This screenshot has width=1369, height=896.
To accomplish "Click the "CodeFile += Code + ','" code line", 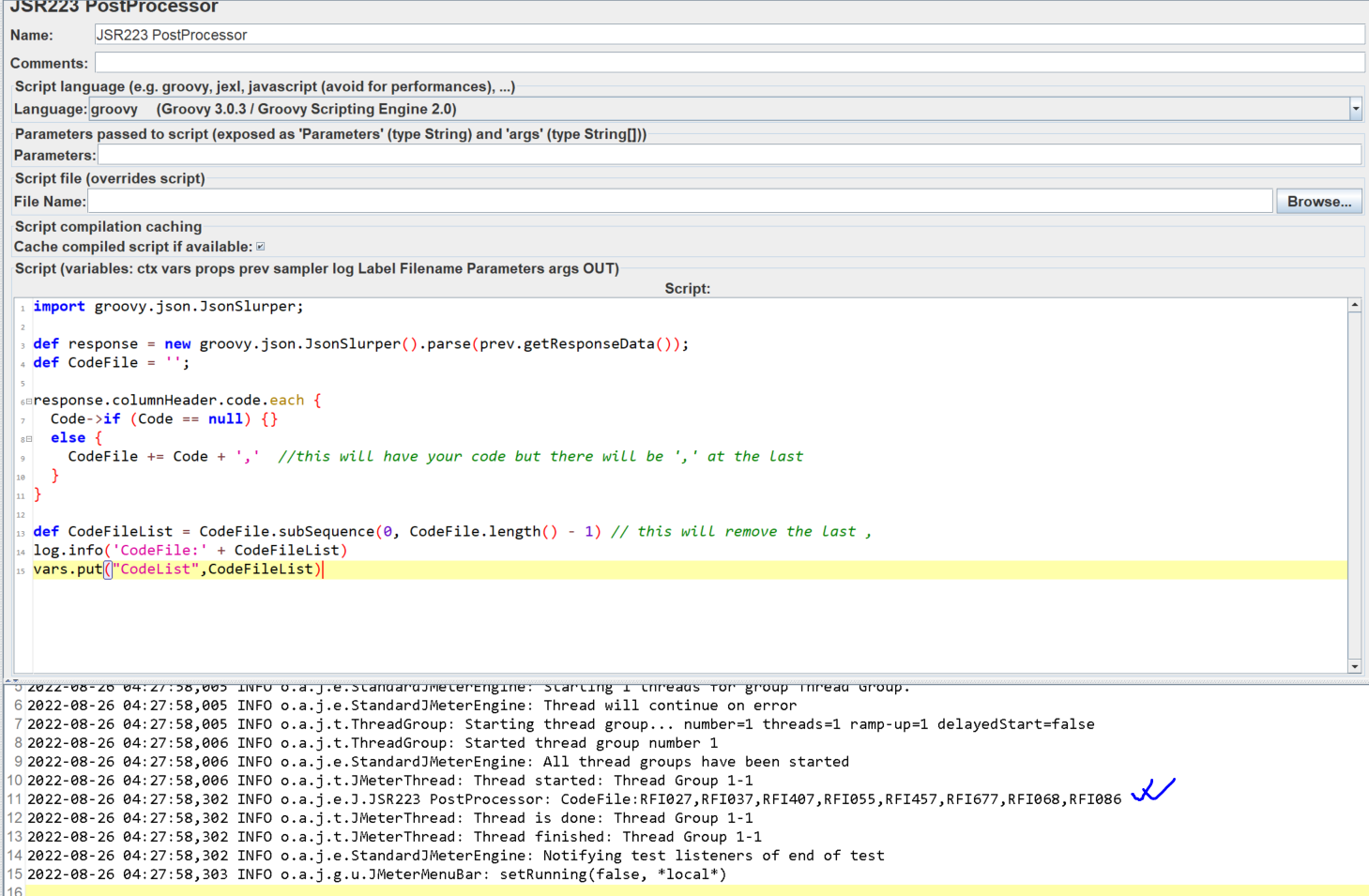I will coord(164,457).
